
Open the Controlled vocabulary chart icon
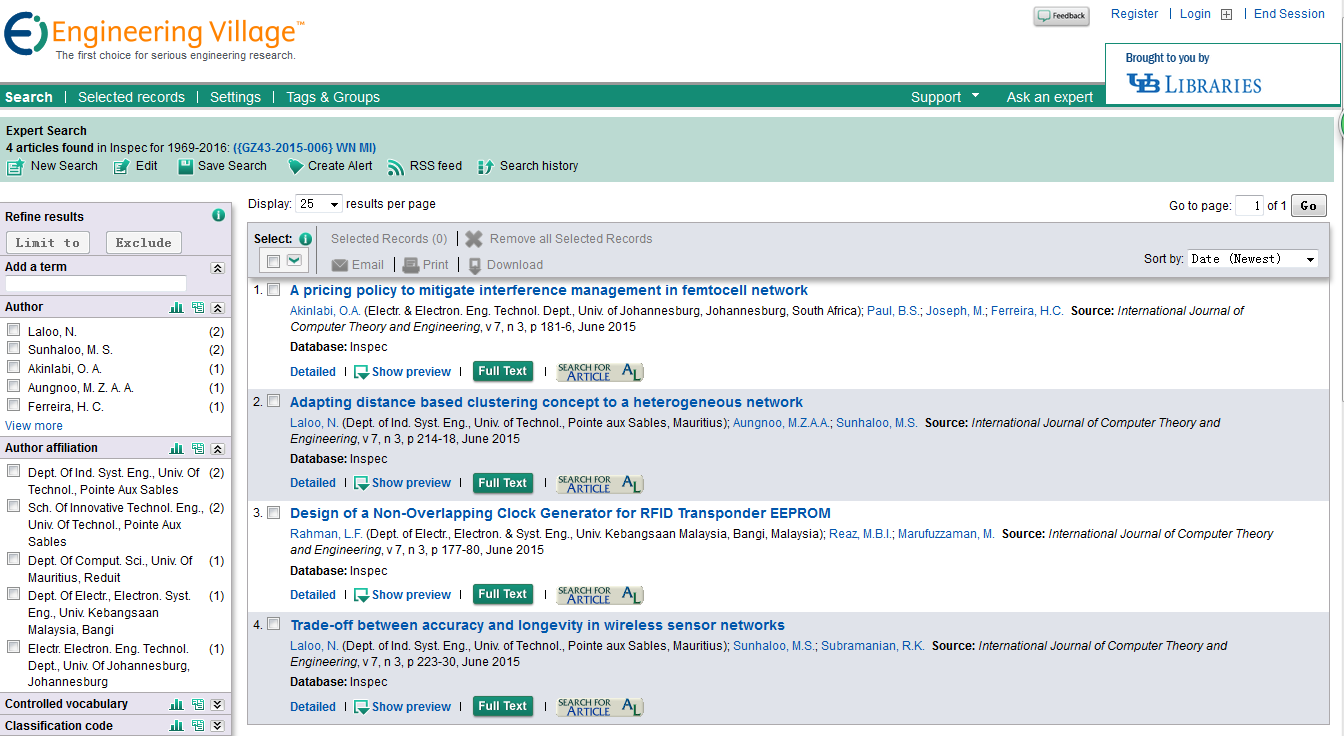pos(176,704)
